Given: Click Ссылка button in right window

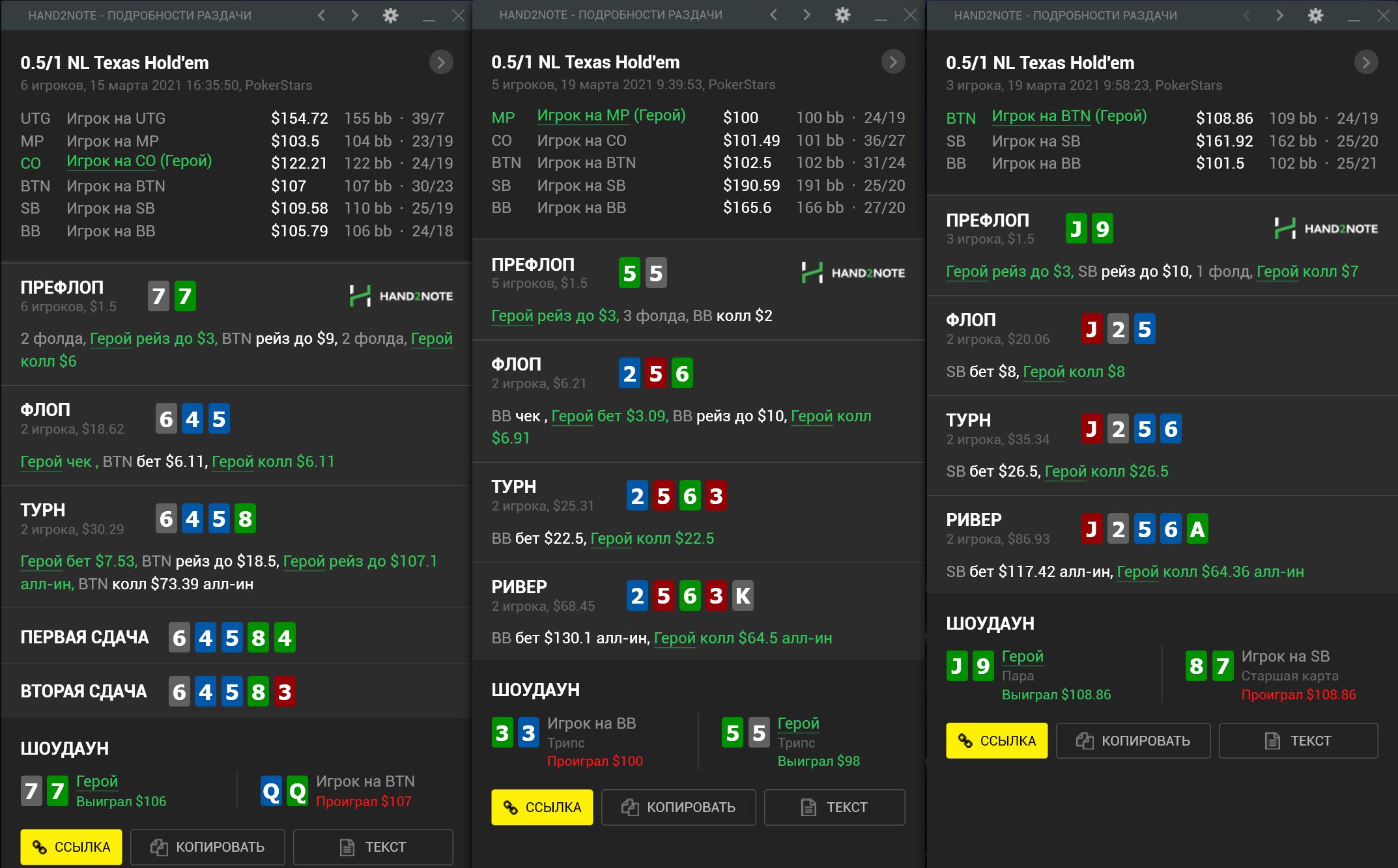Looking at the screenshot, I should pos(997,740).
